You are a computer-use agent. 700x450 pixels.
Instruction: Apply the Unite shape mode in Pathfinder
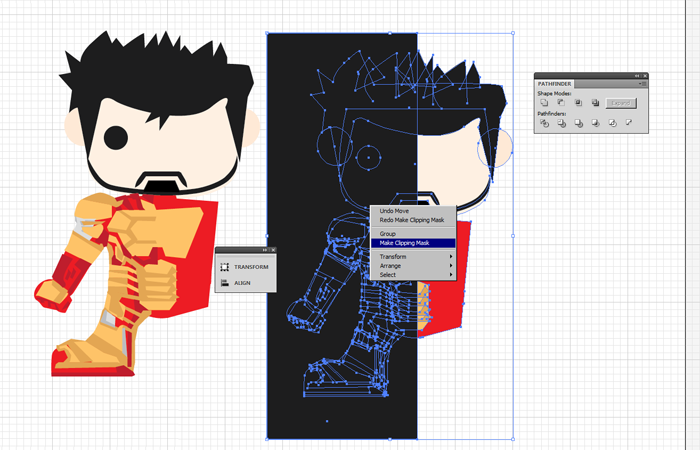point(544,103)
